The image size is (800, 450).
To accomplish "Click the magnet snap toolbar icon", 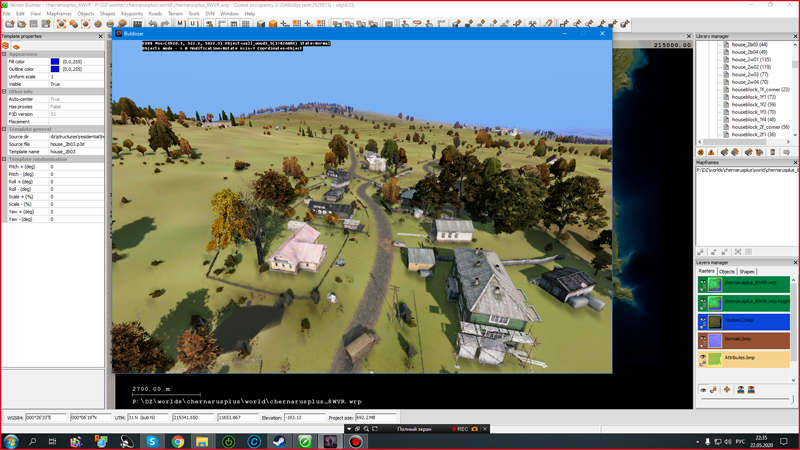I will [548, 24].
